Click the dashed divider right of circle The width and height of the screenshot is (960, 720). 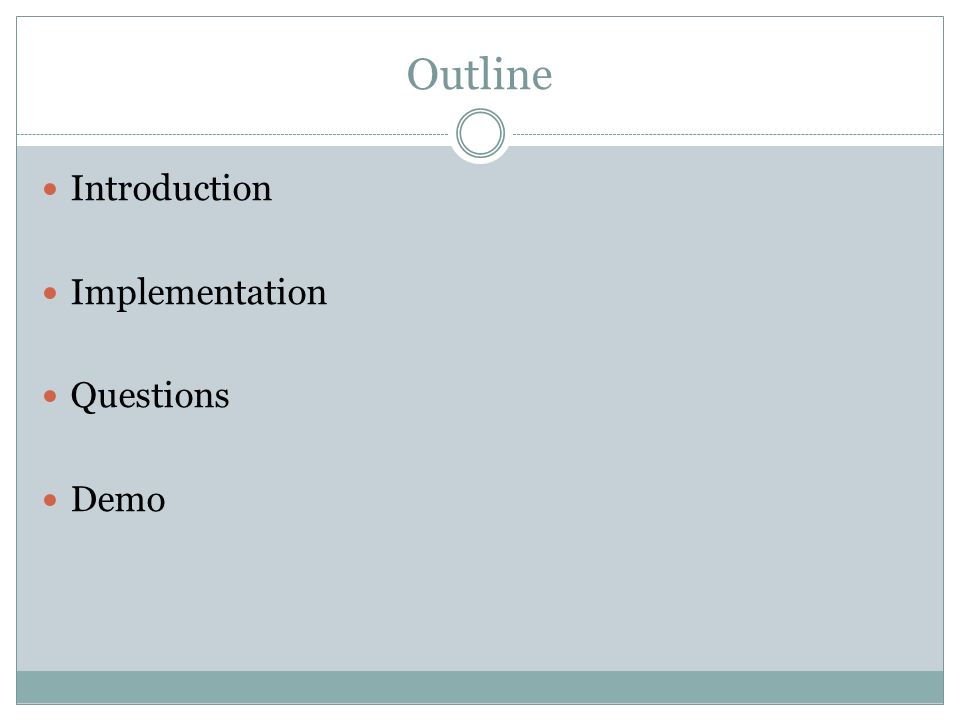728,134
